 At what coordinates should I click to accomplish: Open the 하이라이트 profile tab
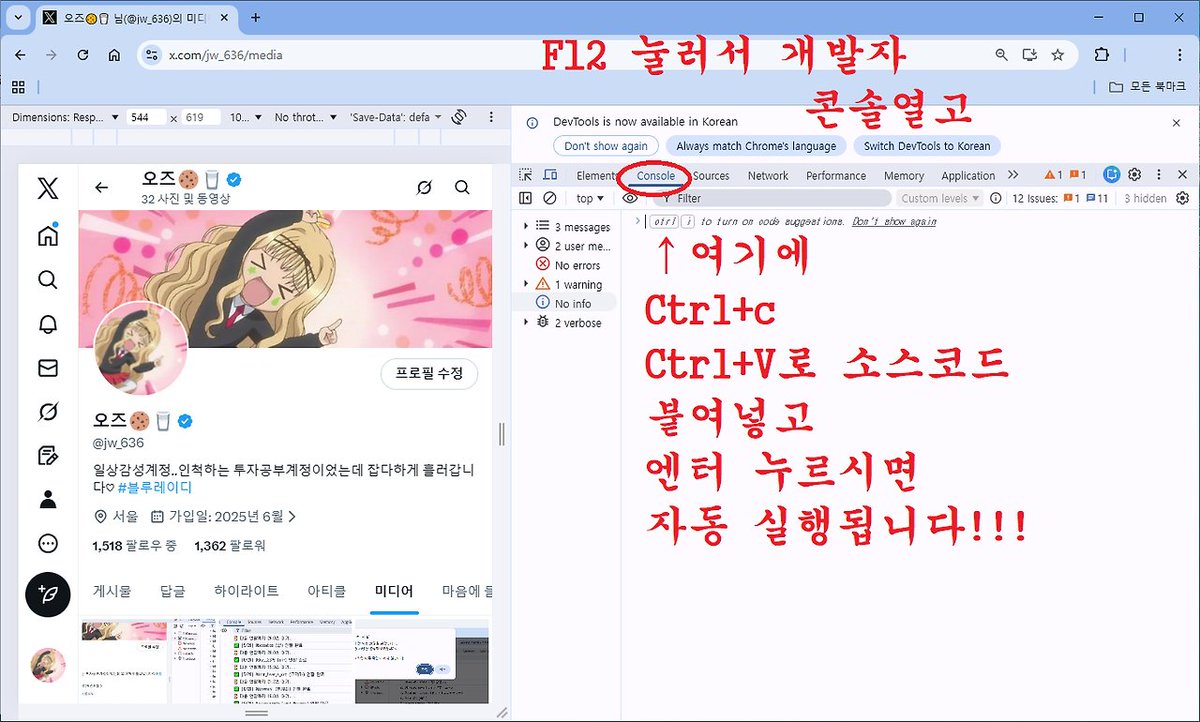[246, 591]
